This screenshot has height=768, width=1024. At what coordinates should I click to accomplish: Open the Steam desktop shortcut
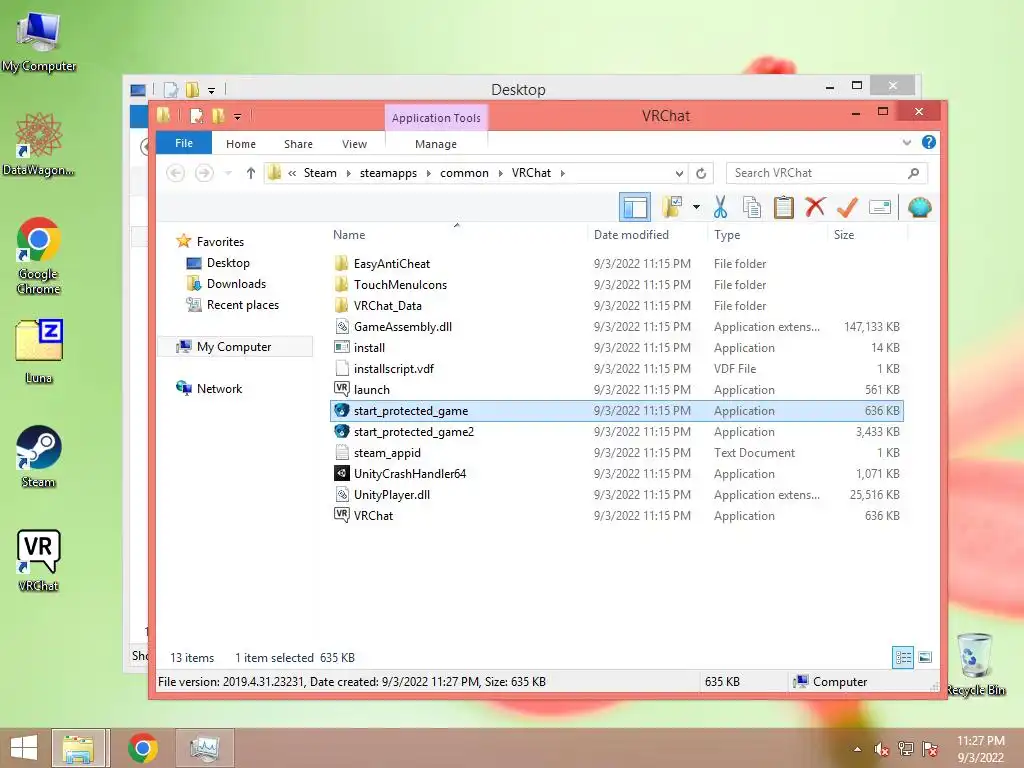point(38,456)
